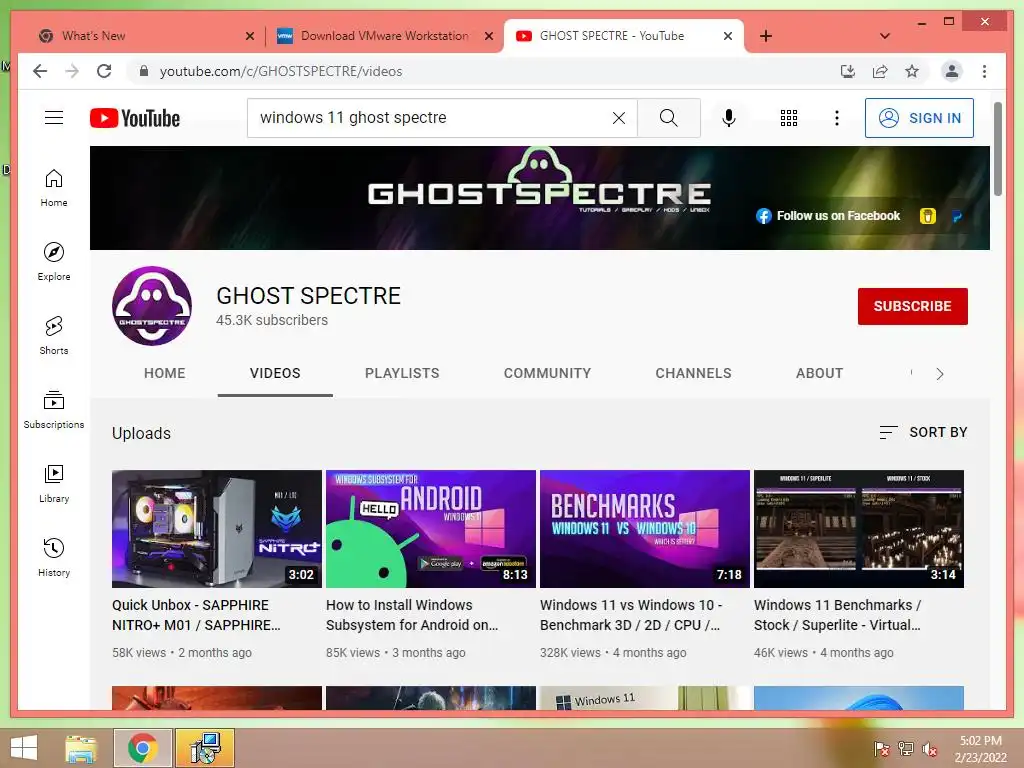Open the YouTube hamburger guide menu
The height and width of the screenshot is (768, 1024).
pos(54,118)
